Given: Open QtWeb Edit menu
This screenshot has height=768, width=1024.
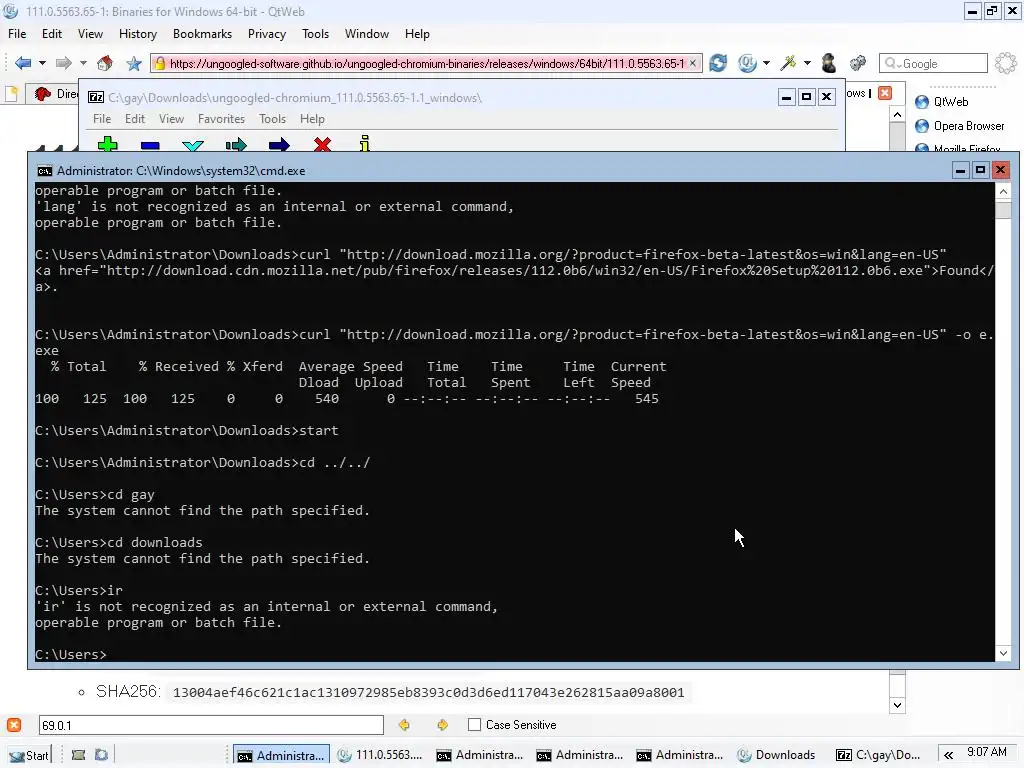Looking at the screenshot, I should click(x=52, y=34).
